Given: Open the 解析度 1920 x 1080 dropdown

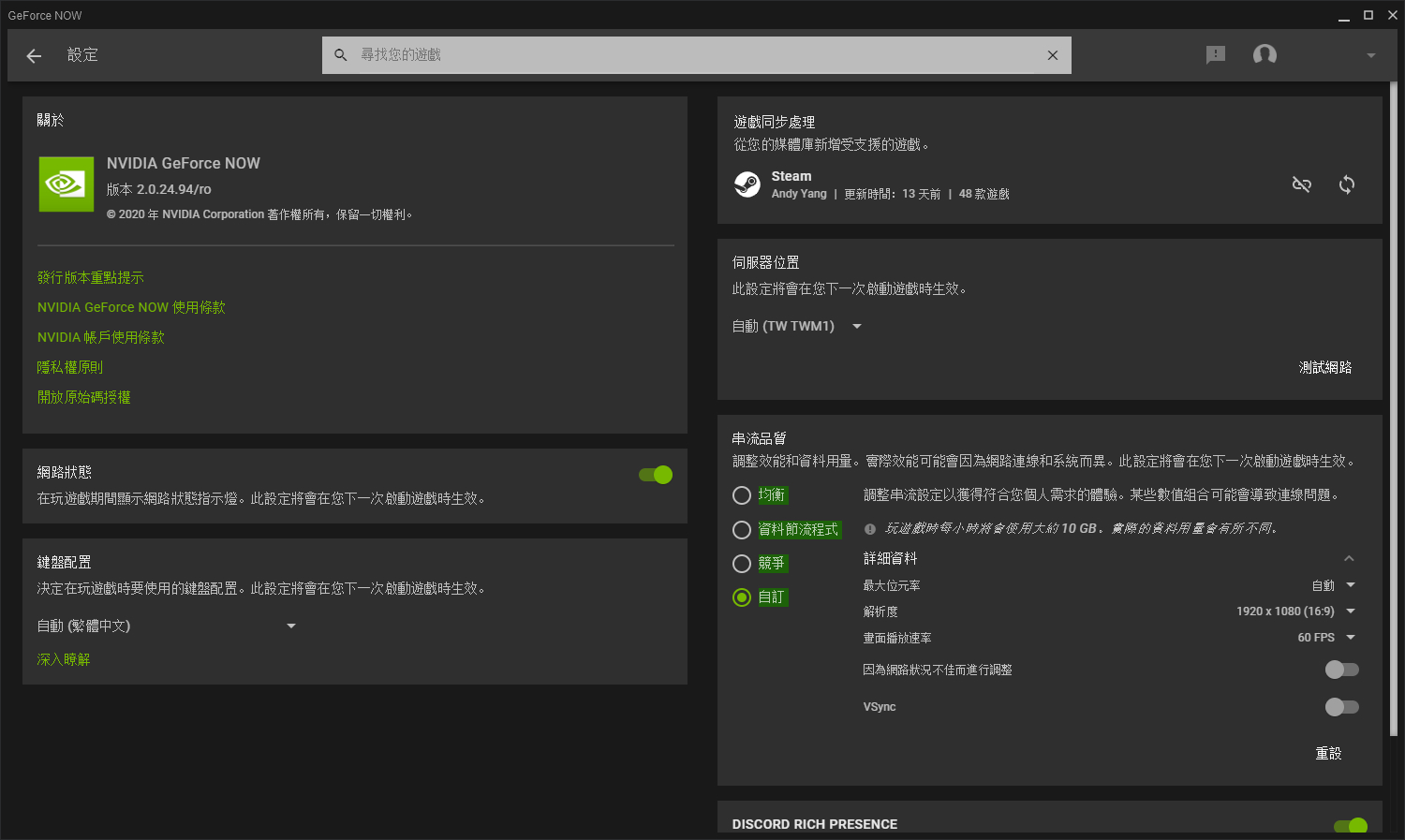Looking at the screenshot, I should pyautogui.click(x=1296, y=612).
